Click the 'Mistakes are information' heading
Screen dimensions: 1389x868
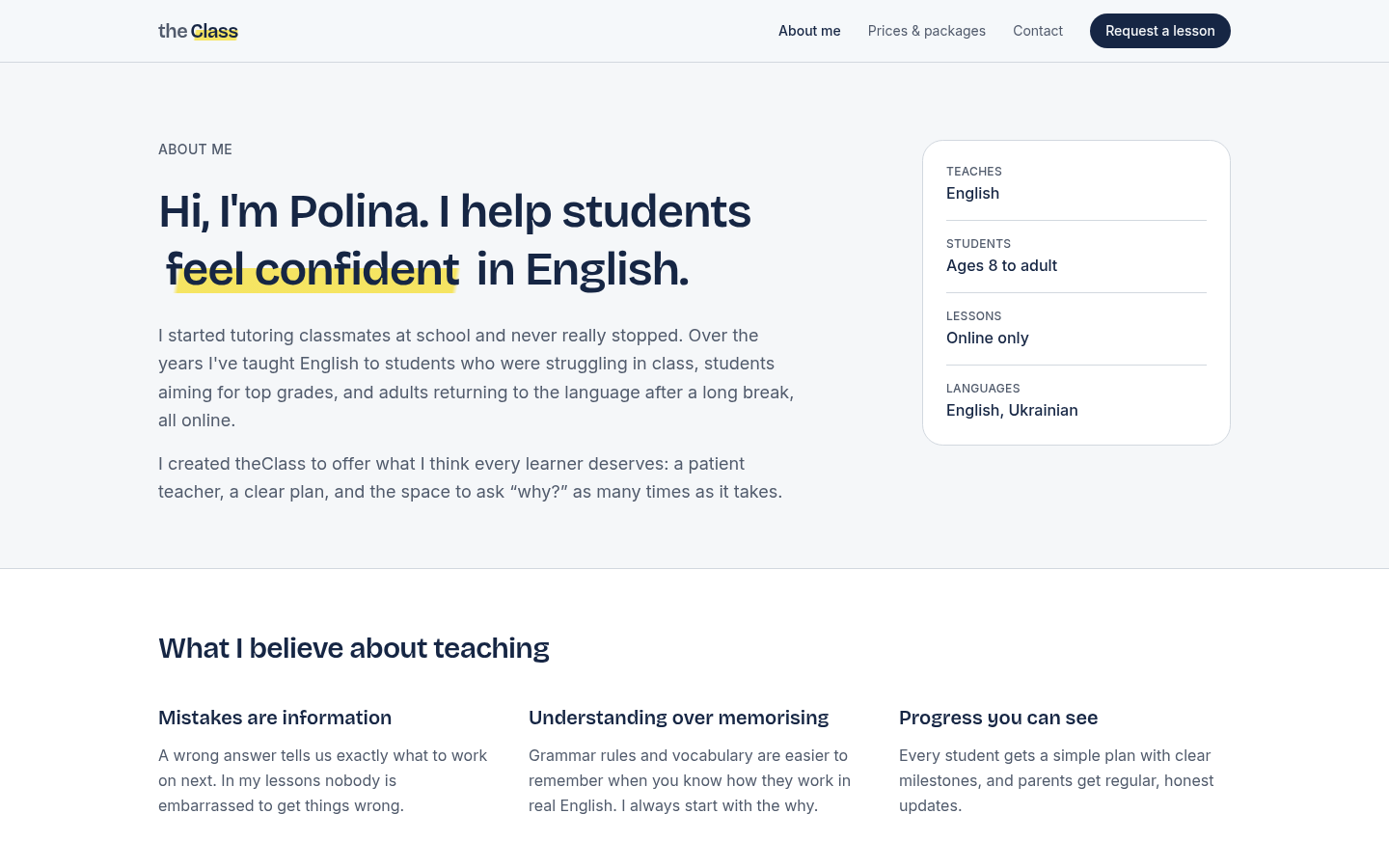point(275,718)
